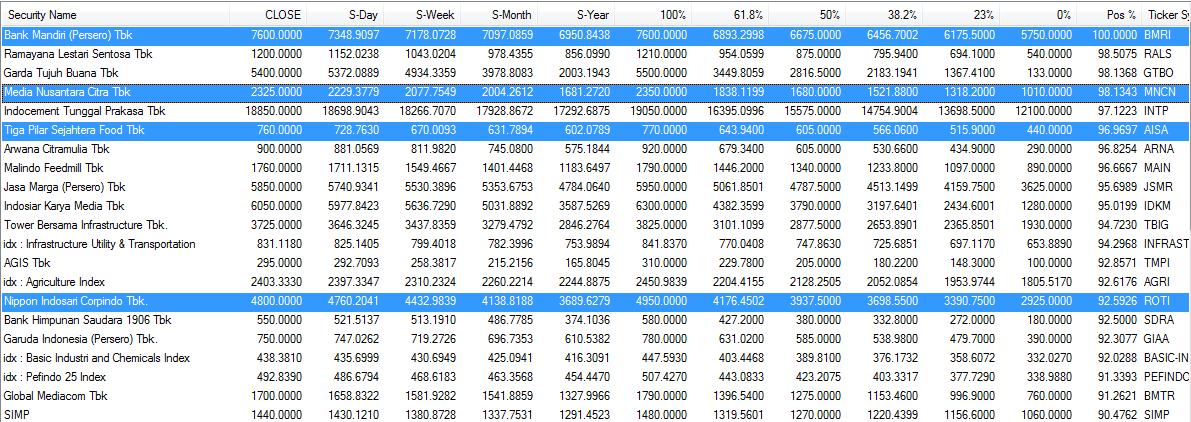Select the Bank Mandiri (Persero) Tbk row
Image resolution: width=1191 pixels, height=422 pixels.
pos(596,35)
